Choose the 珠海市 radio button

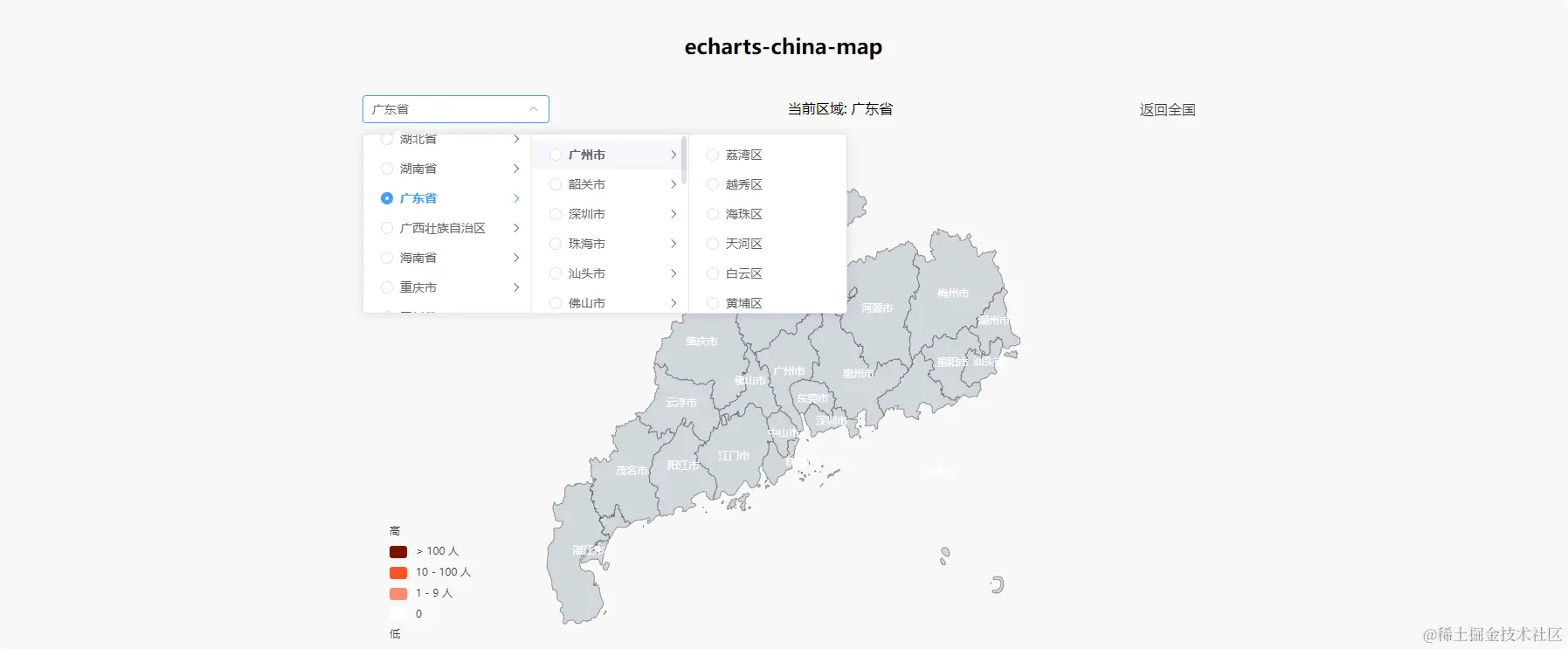click(556, 244)
